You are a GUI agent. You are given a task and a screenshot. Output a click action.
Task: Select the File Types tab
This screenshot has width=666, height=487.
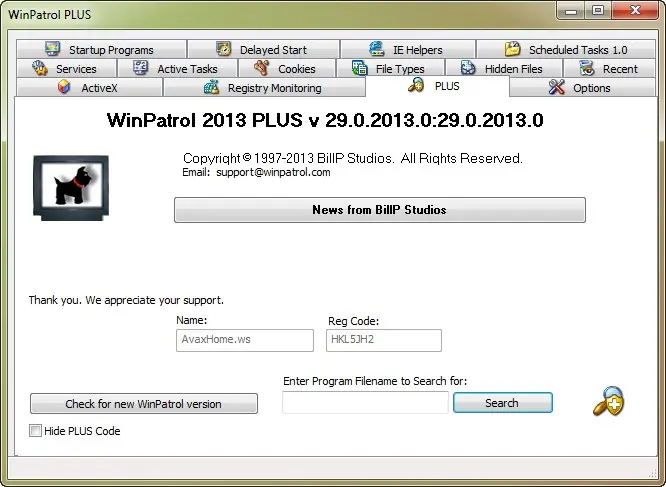pyautogui.click(x=390, y=68)
